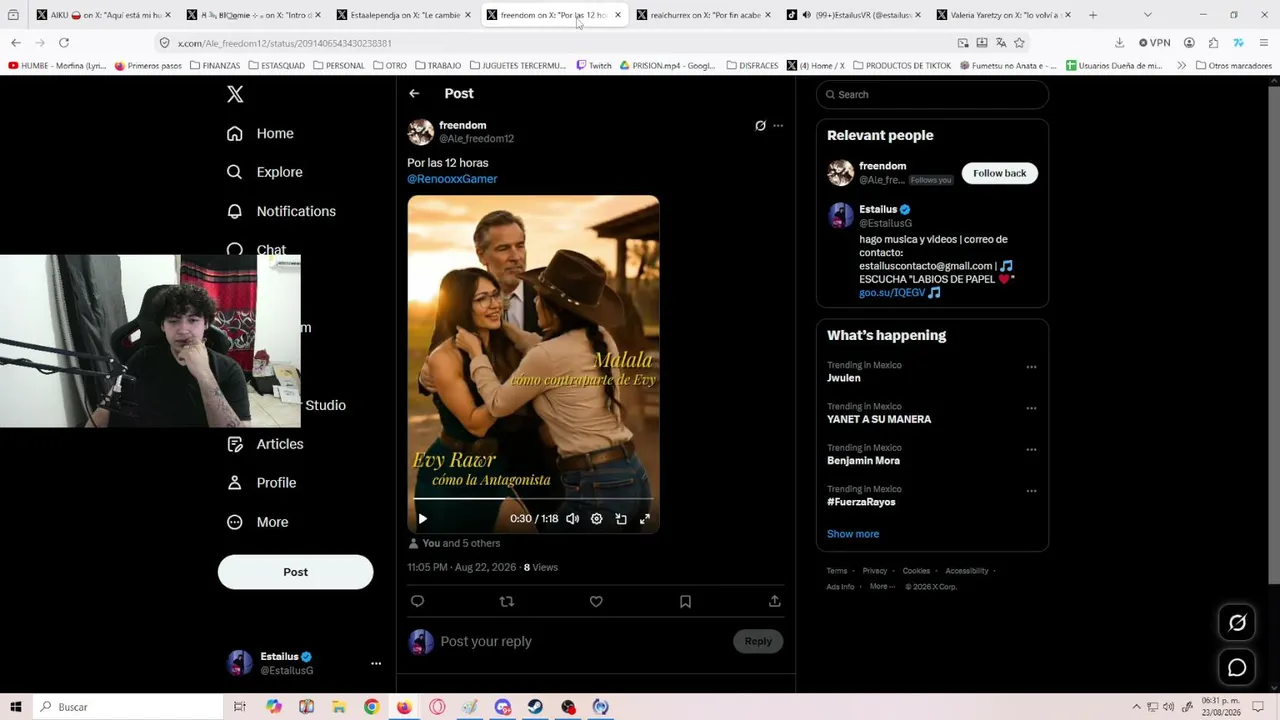Screen dimensions: 1280x720
Task: Open the floating Grok button
Action: pos(1237,623)
